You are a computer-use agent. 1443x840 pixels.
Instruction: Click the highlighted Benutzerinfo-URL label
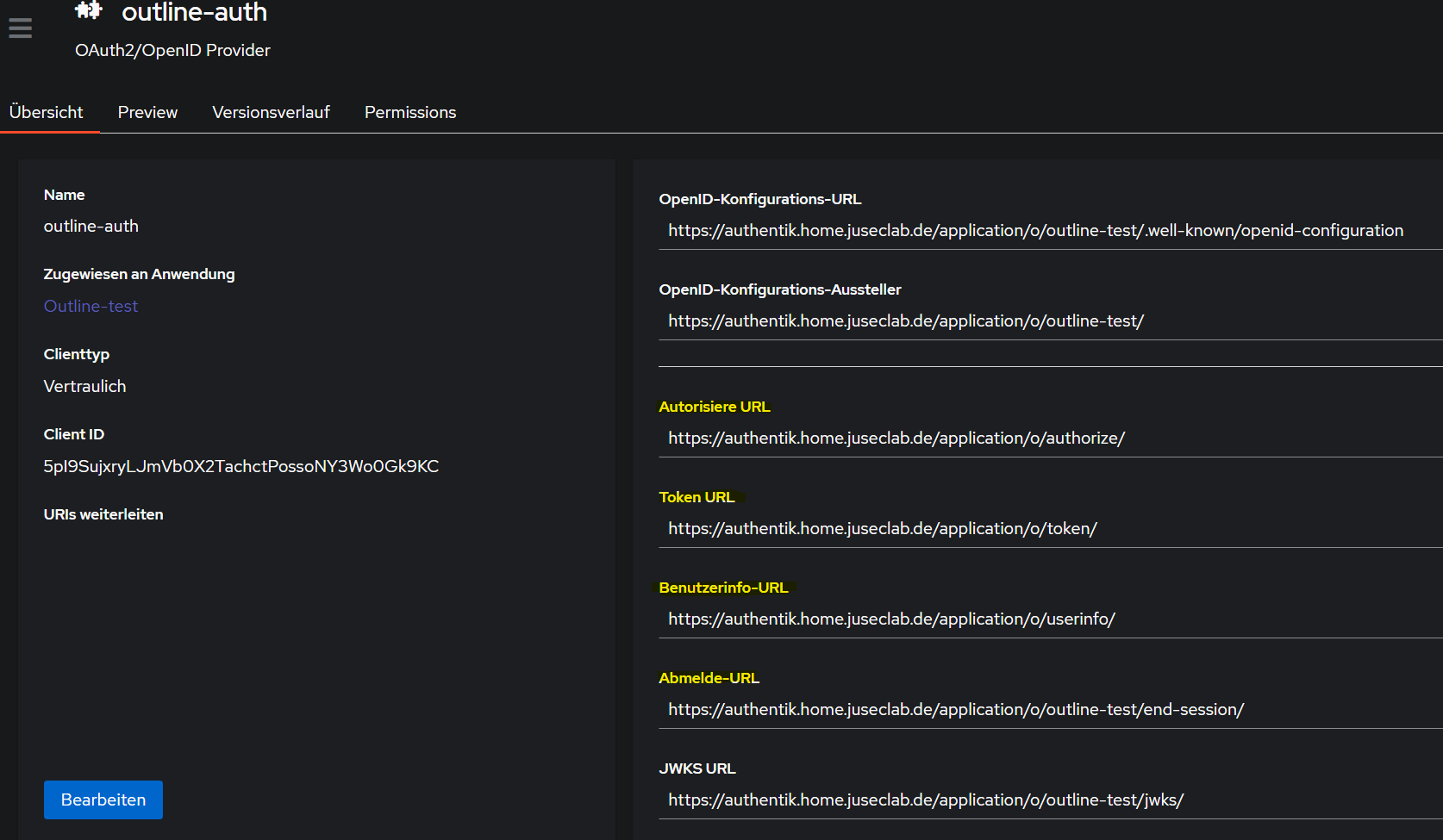click(723, 588)
